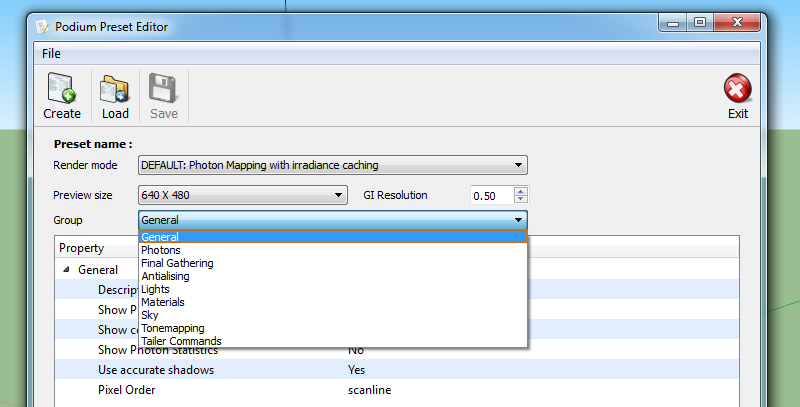The height and width of the screenshot is (407, 800).
Task: Click the Yes value for accurate shadows
Action: click(x=357, y=370)
